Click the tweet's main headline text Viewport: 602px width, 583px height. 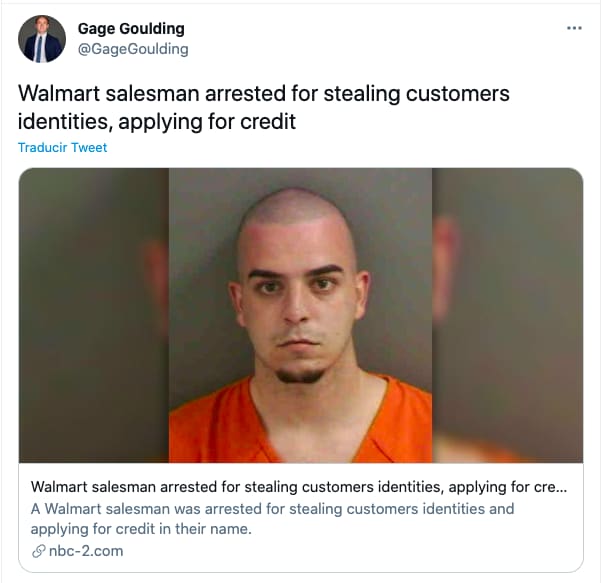(x=264, y=107)
